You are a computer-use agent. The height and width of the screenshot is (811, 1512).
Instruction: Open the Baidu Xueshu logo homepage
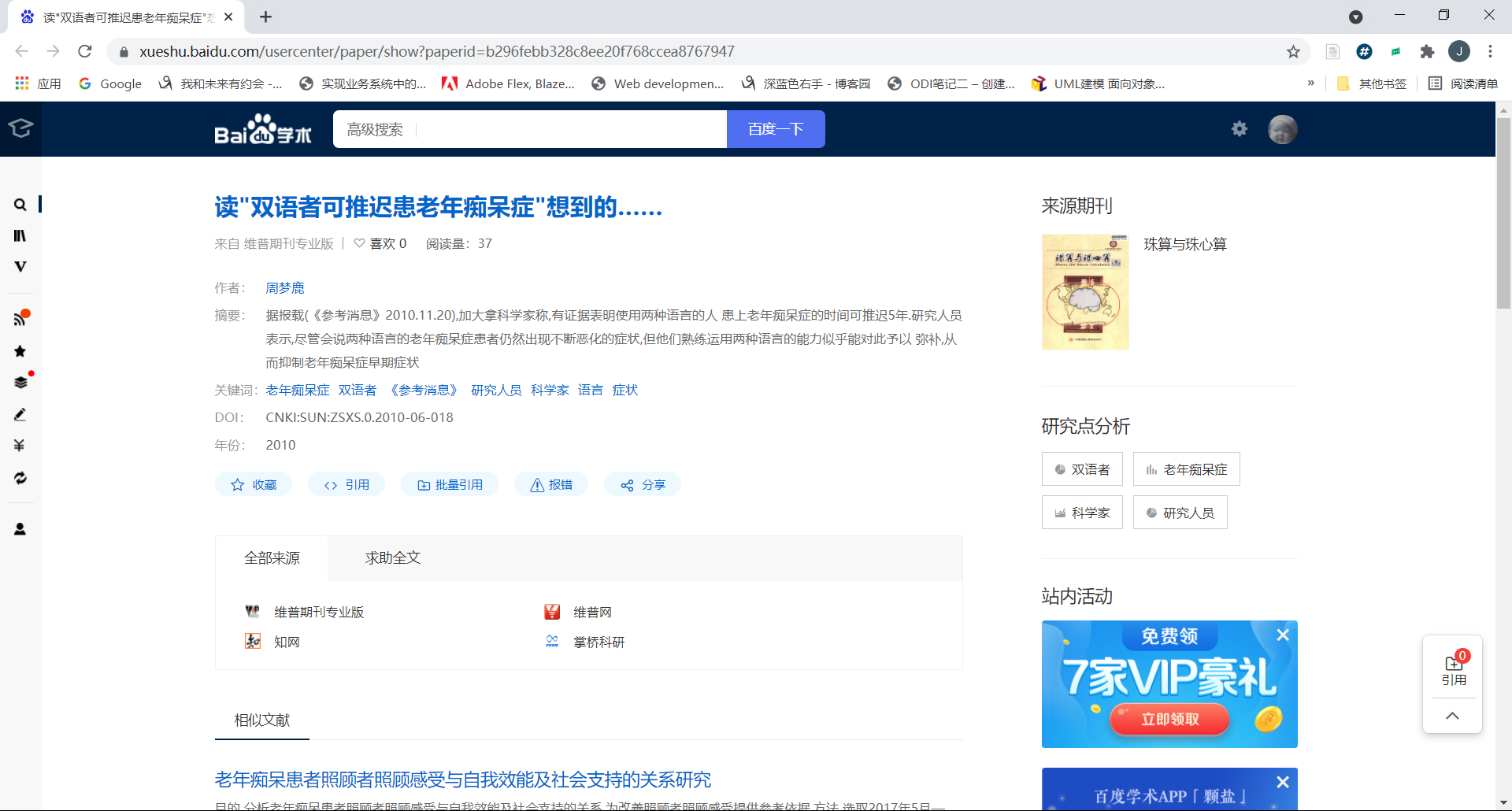tap(263, 130)
